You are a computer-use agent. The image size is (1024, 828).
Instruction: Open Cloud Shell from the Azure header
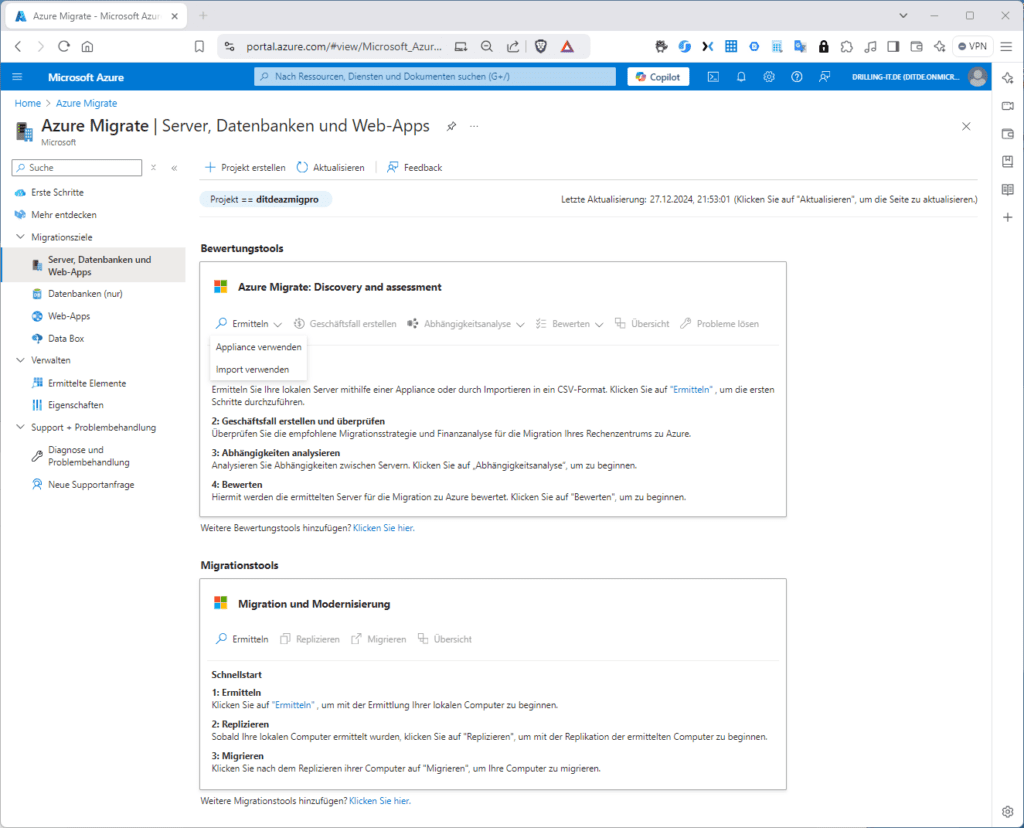coord(713,77)
